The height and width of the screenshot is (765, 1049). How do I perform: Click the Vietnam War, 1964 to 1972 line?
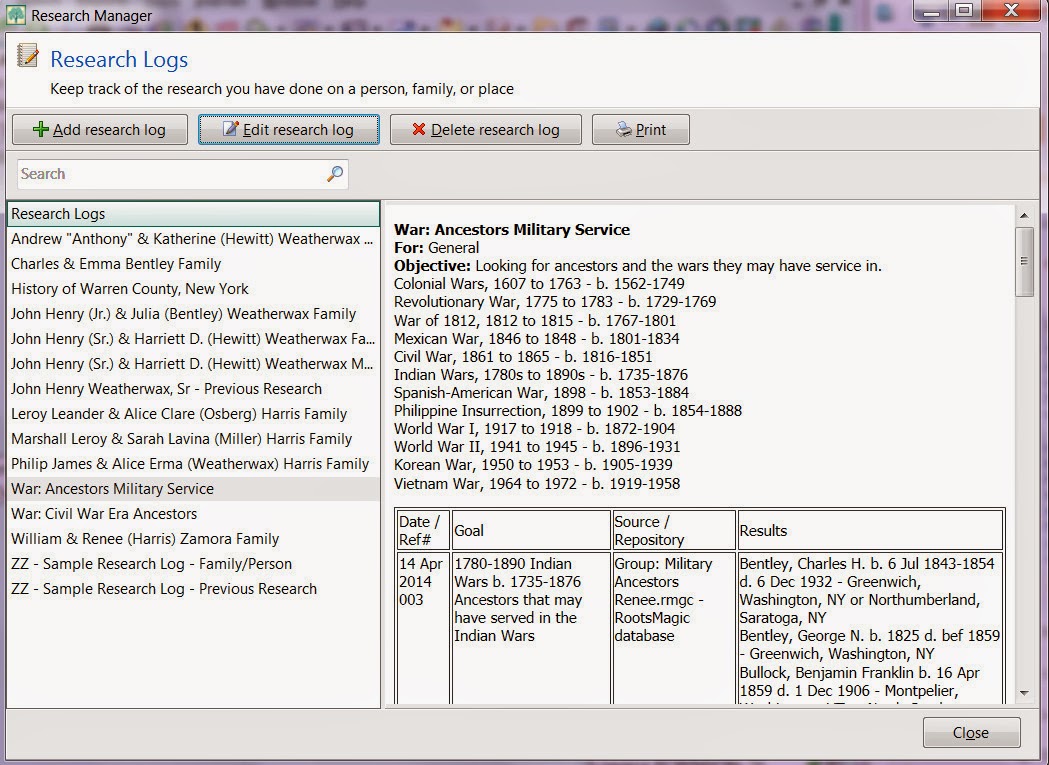537,483
